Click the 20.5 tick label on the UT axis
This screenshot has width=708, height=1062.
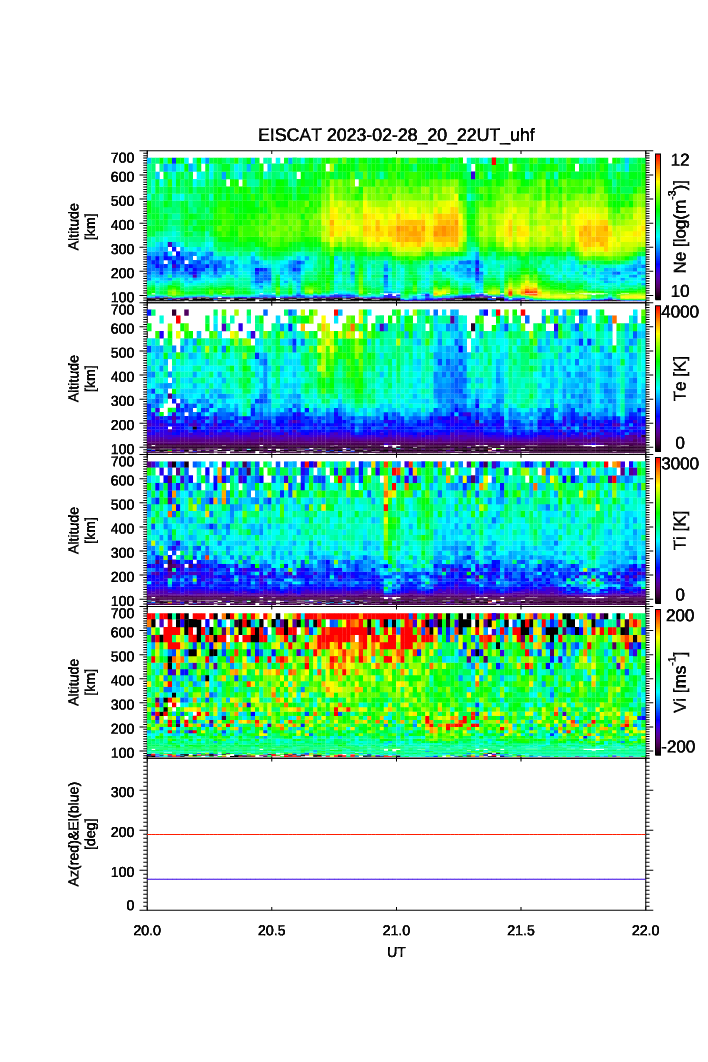click(x=272, y=930)
